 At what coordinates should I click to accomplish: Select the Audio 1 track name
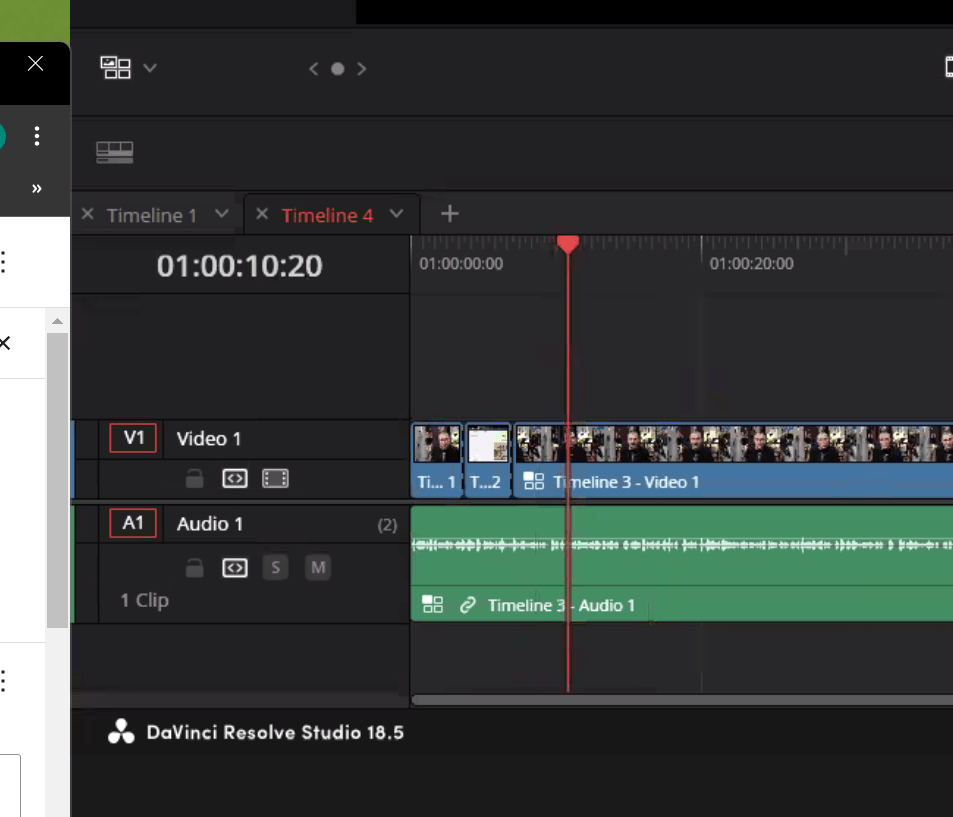click(x=210, y=524)
